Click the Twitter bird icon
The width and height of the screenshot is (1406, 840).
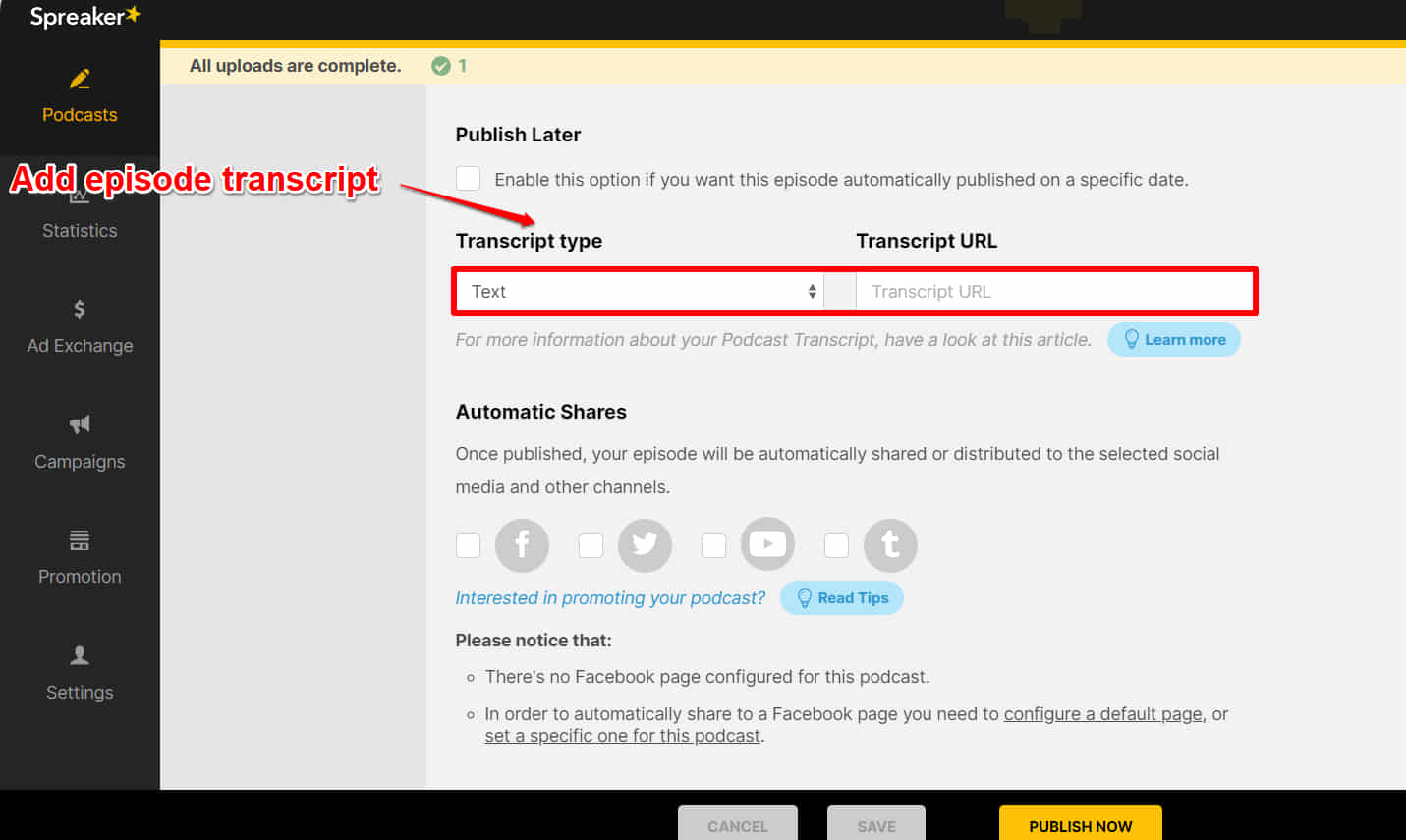645,544
